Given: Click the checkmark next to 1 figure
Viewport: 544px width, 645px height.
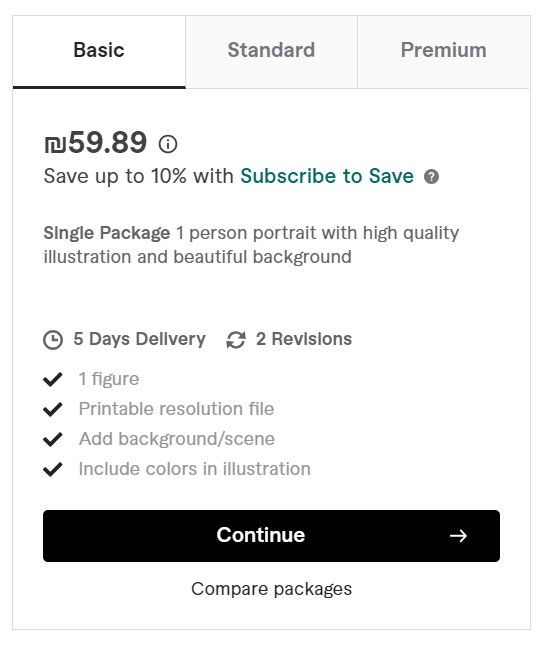Looking at the screenshot, I should (x=53, y=379).
